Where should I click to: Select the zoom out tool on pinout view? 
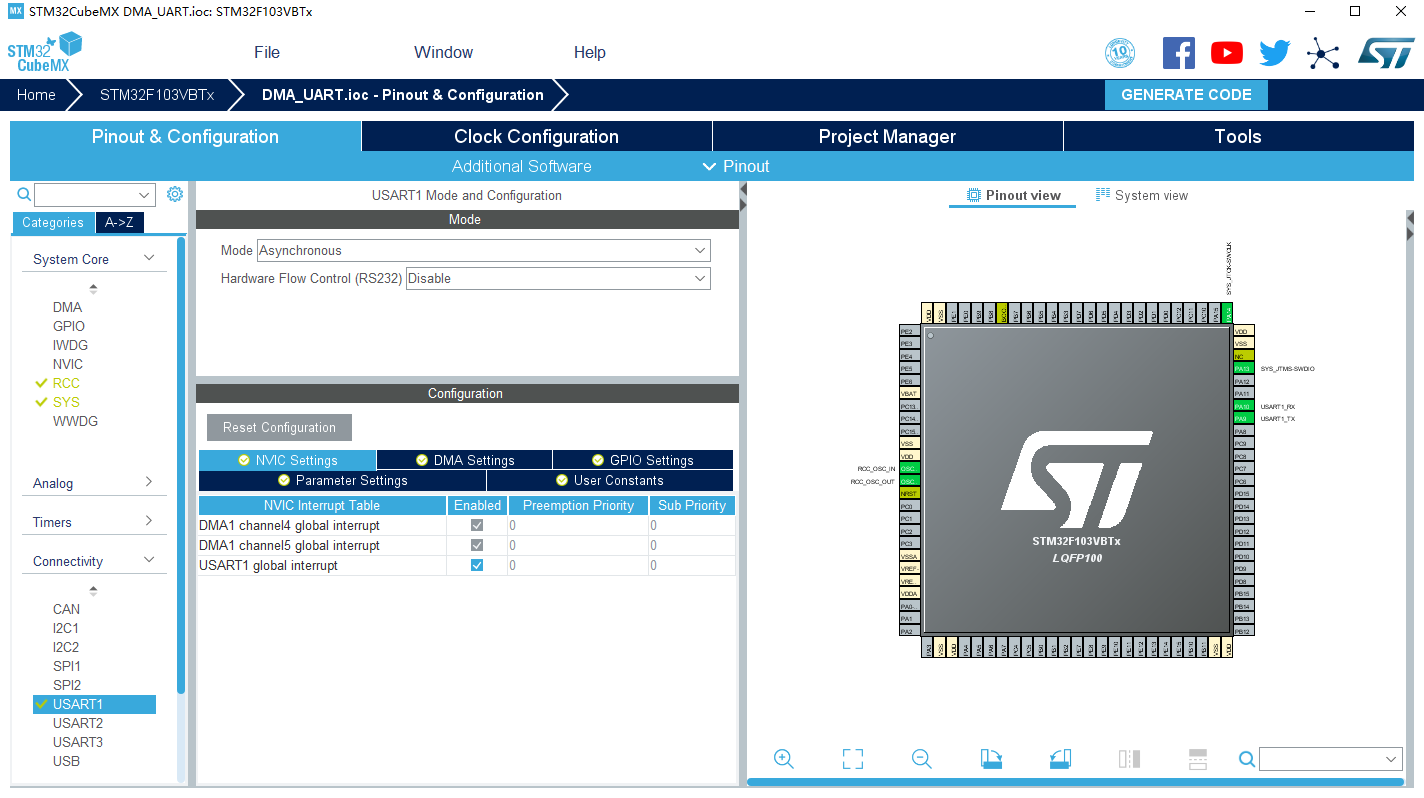tap(921, 758)
